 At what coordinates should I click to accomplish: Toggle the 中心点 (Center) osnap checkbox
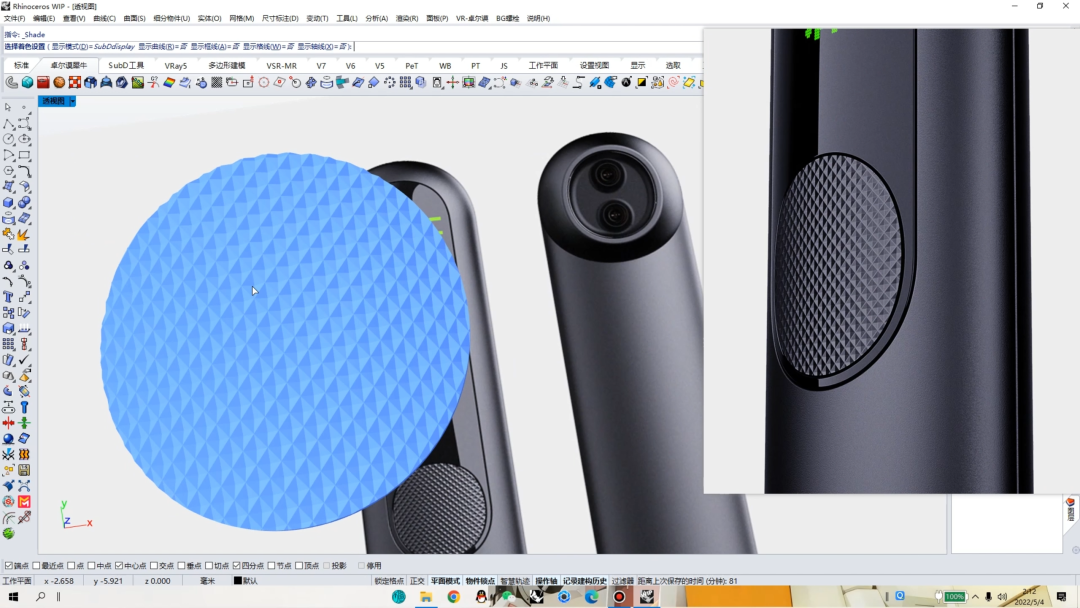click(118, 566)
